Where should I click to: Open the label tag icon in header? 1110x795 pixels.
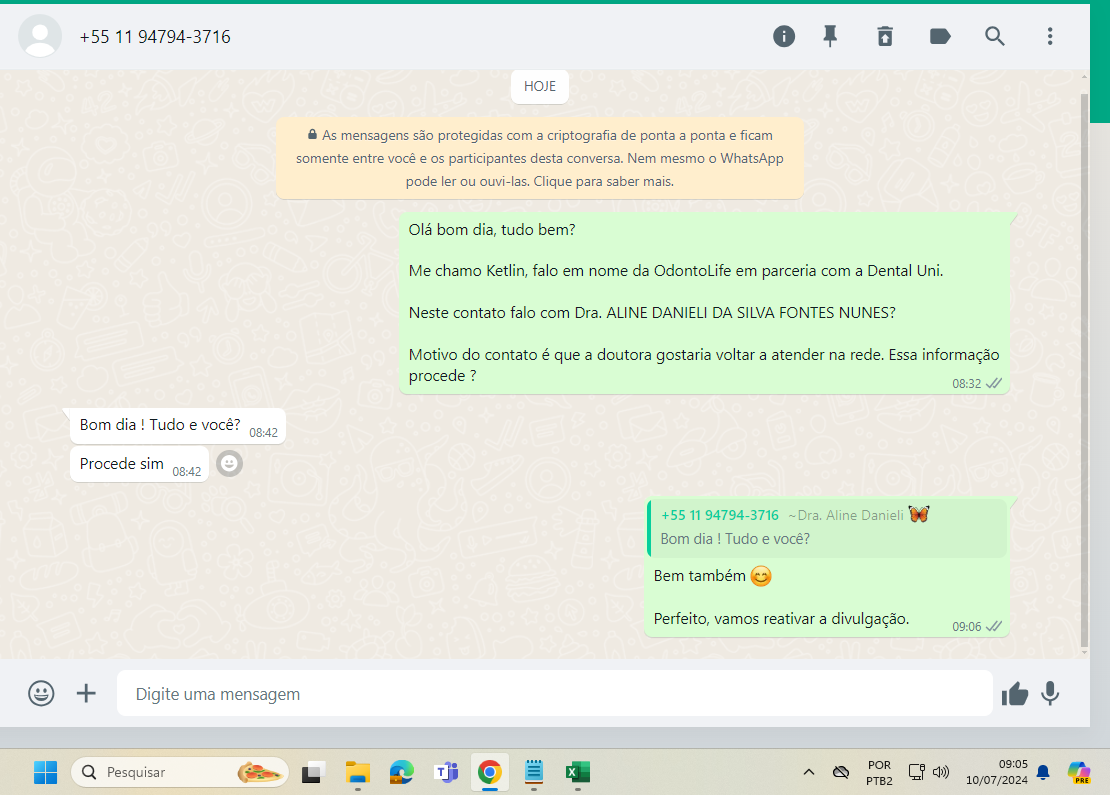click(939, 36)
